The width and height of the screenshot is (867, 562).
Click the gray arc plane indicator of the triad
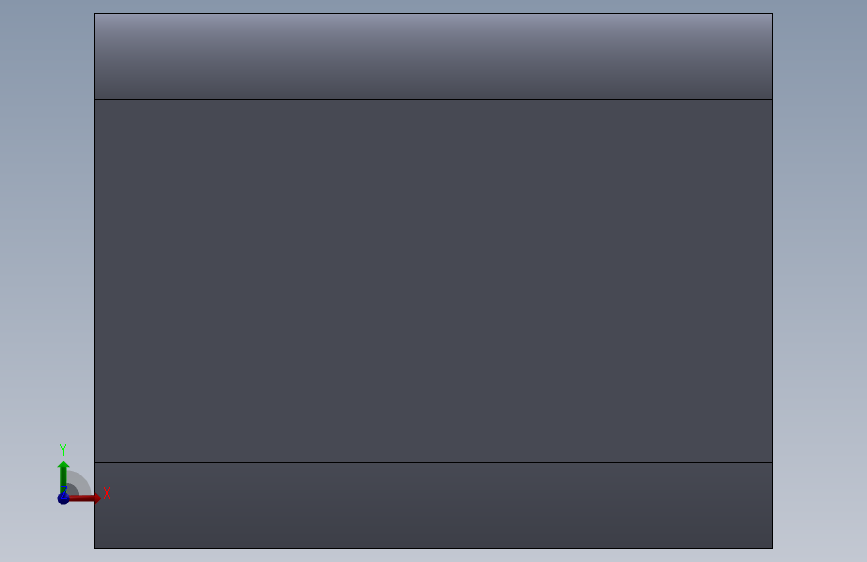point(80,483)
